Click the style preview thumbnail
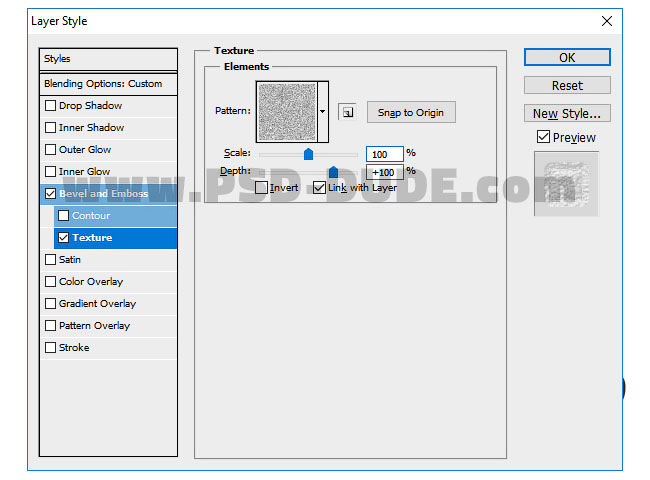Image resolution: width=650 pixels, height=480 pixels. pyautogui.click(x=566, y=184)
